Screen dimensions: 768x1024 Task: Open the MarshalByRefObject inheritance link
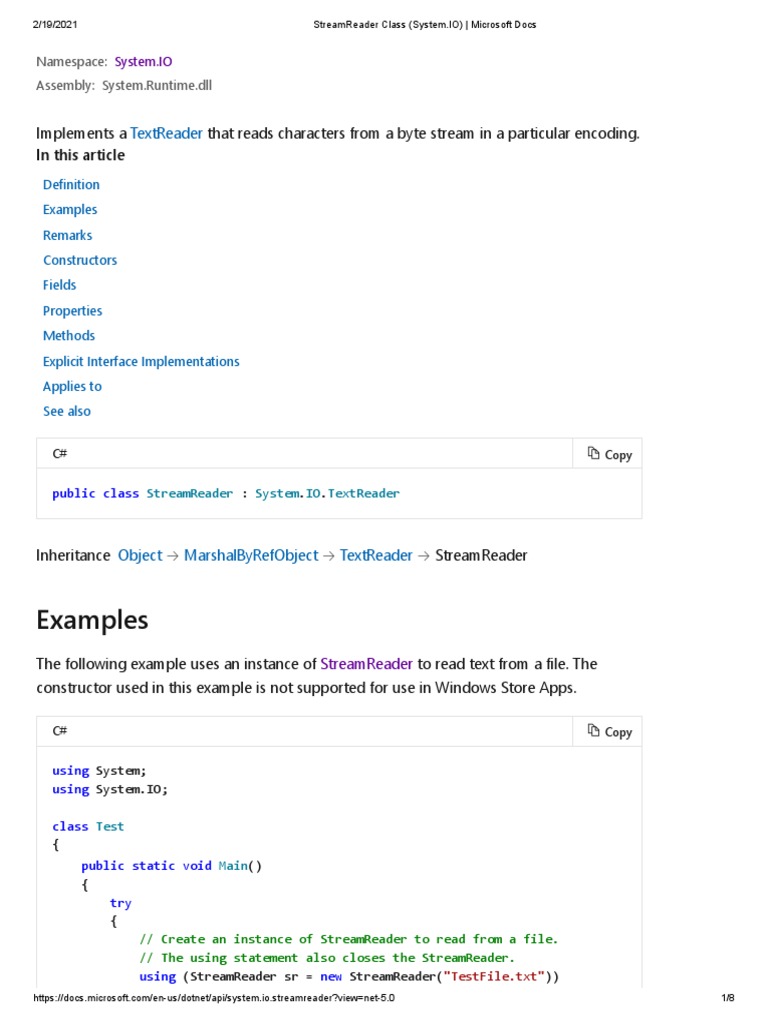coord(251,555)
